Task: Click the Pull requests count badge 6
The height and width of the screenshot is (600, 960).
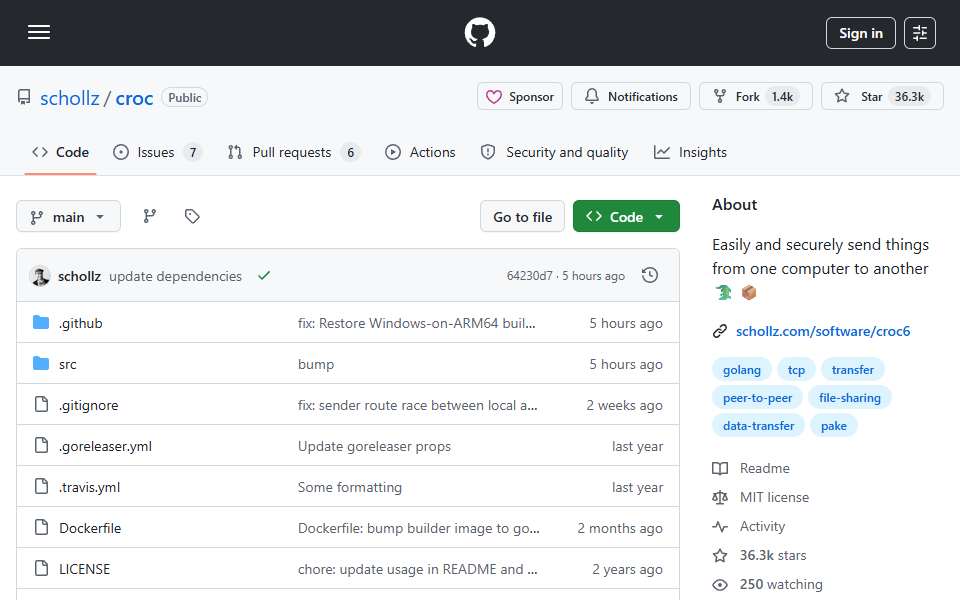Action: click(x=350, y=152)
